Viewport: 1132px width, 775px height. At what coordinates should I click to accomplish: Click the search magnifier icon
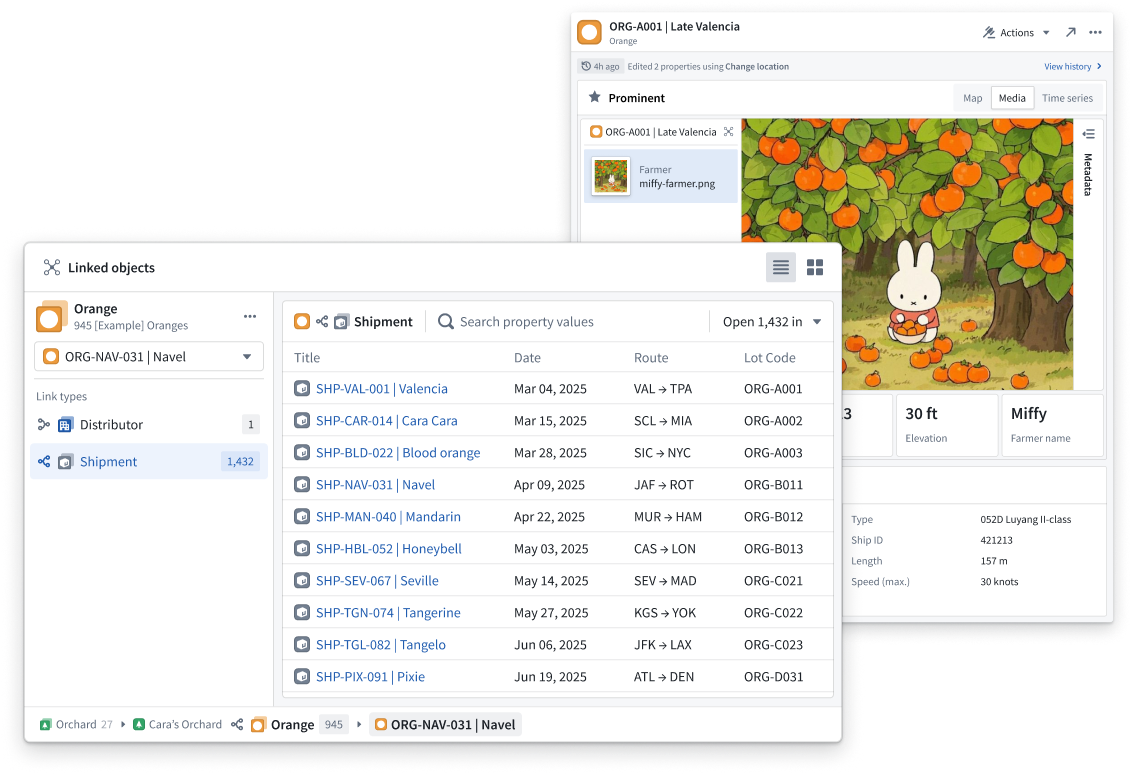coord(446,322)
